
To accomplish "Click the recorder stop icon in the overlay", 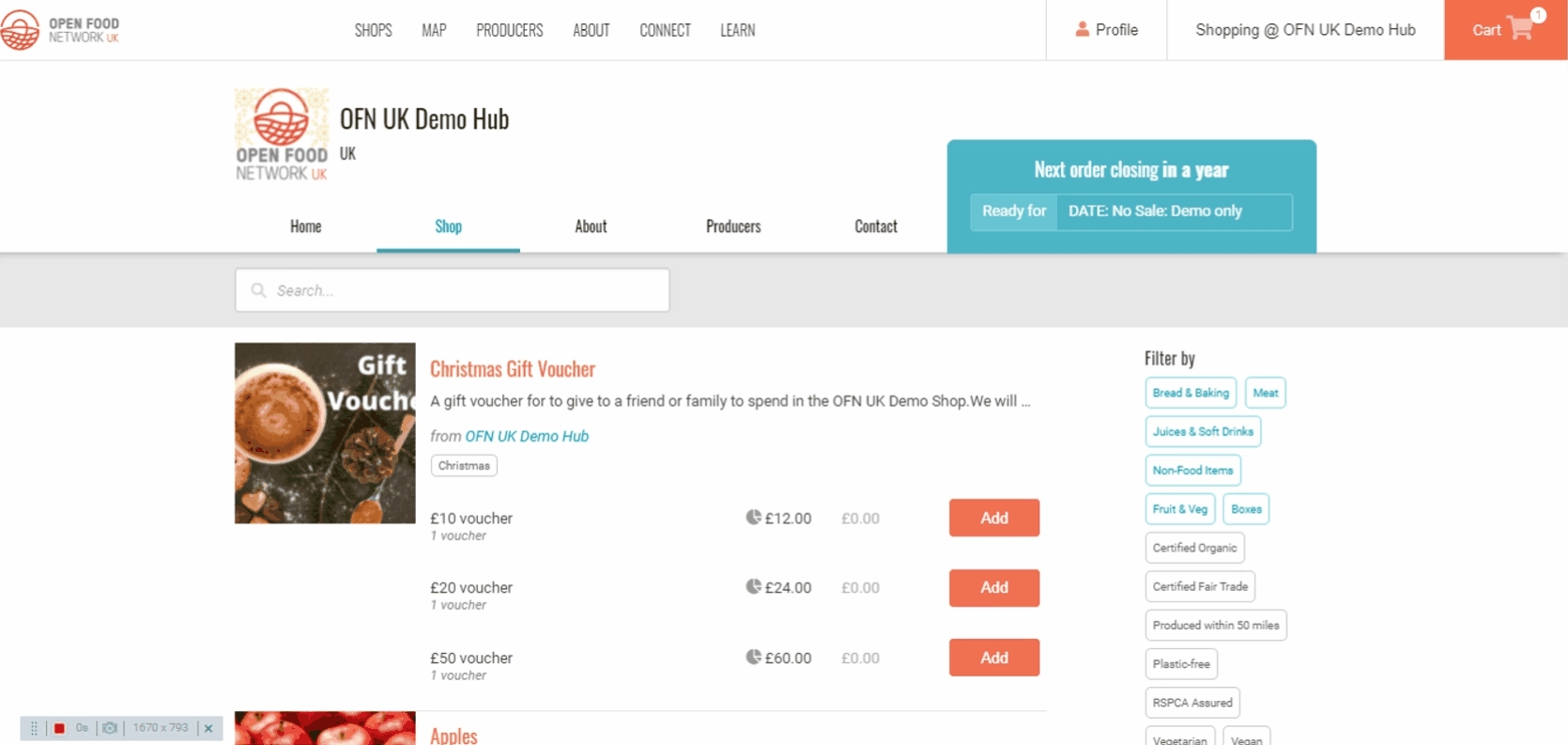I will pyautogui.click(x=59, y=728).
